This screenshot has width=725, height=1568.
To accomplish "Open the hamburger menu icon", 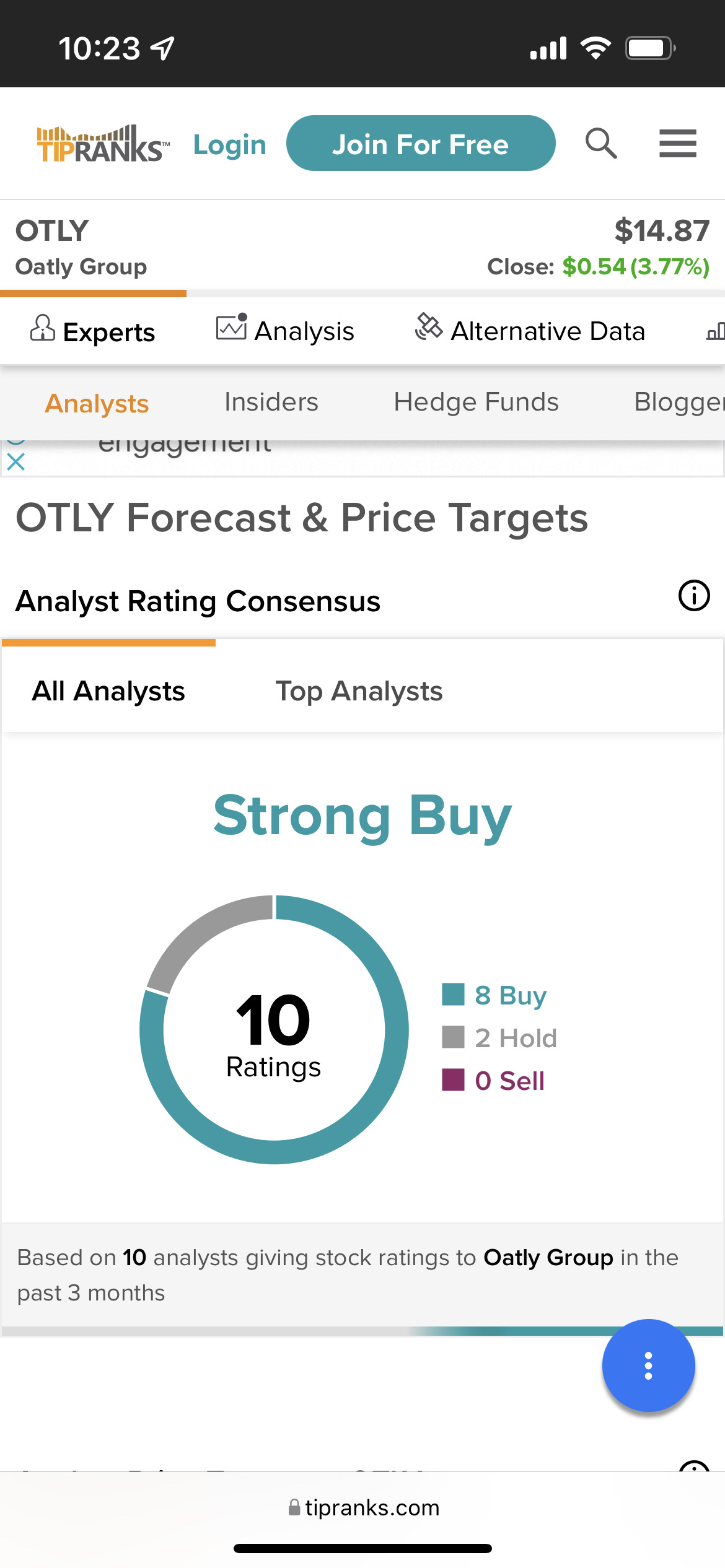I will 677,144.
